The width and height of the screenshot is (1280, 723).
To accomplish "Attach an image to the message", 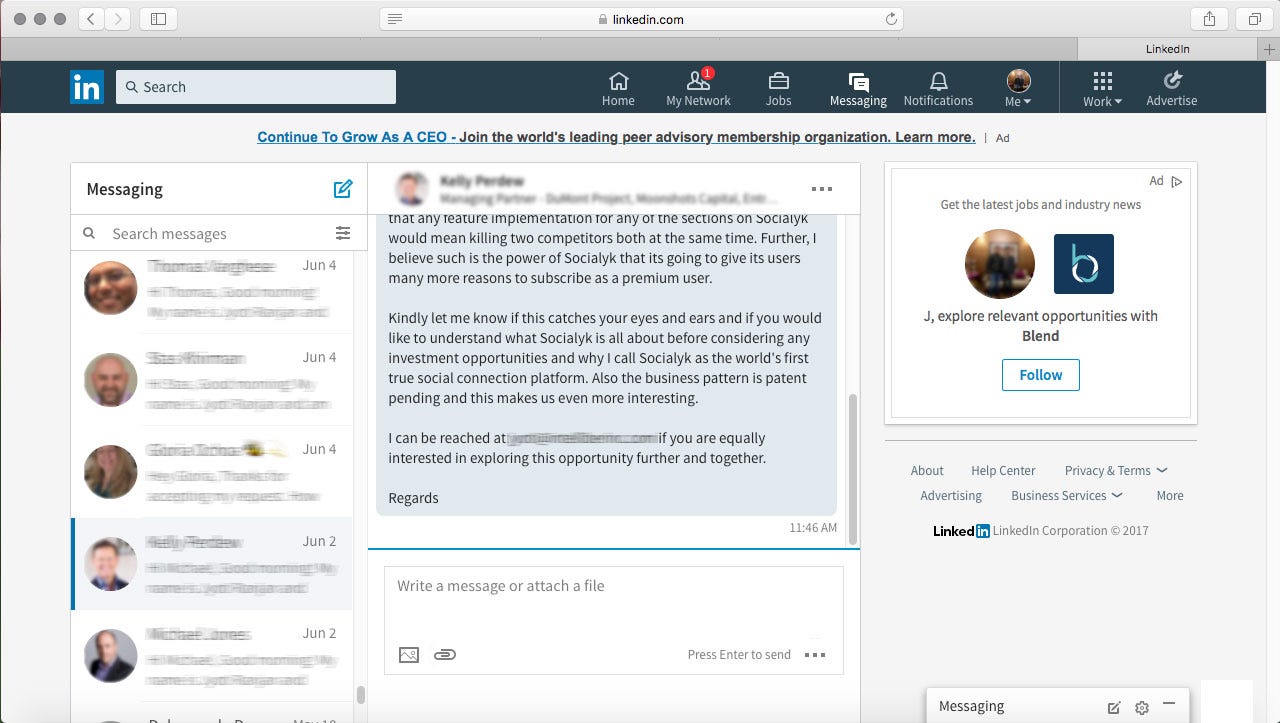I will click(408, 655).
